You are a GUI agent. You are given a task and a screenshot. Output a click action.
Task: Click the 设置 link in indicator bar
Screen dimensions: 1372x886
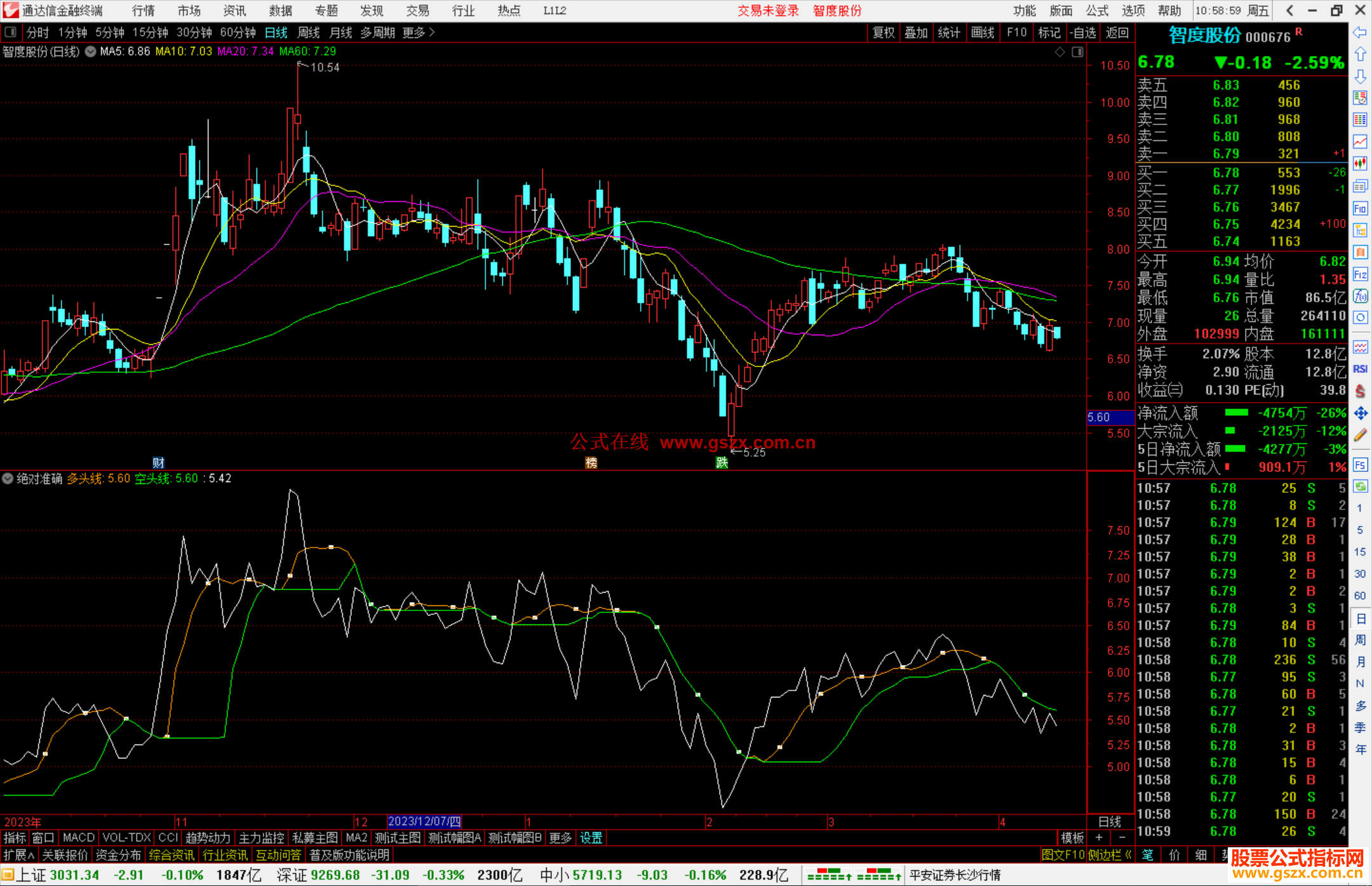point(591,838)
